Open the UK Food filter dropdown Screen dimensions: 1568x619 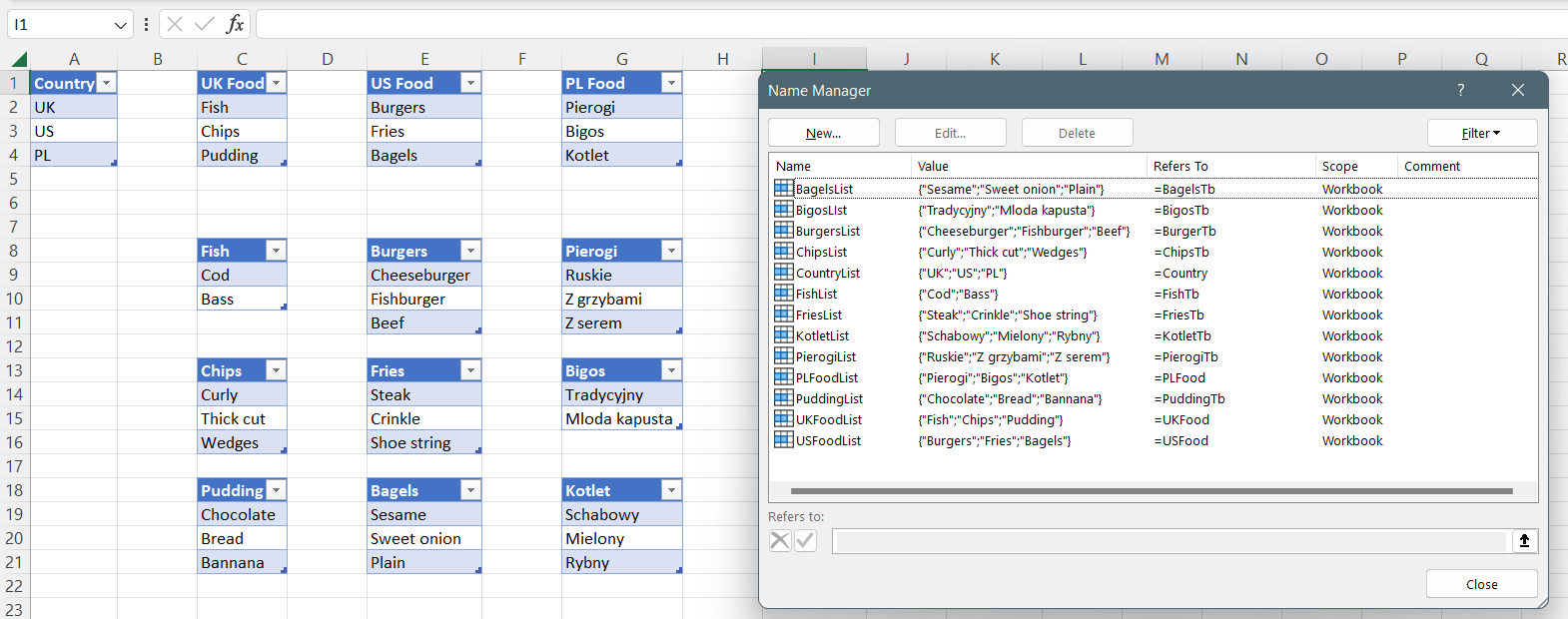(x=277, y=83)
